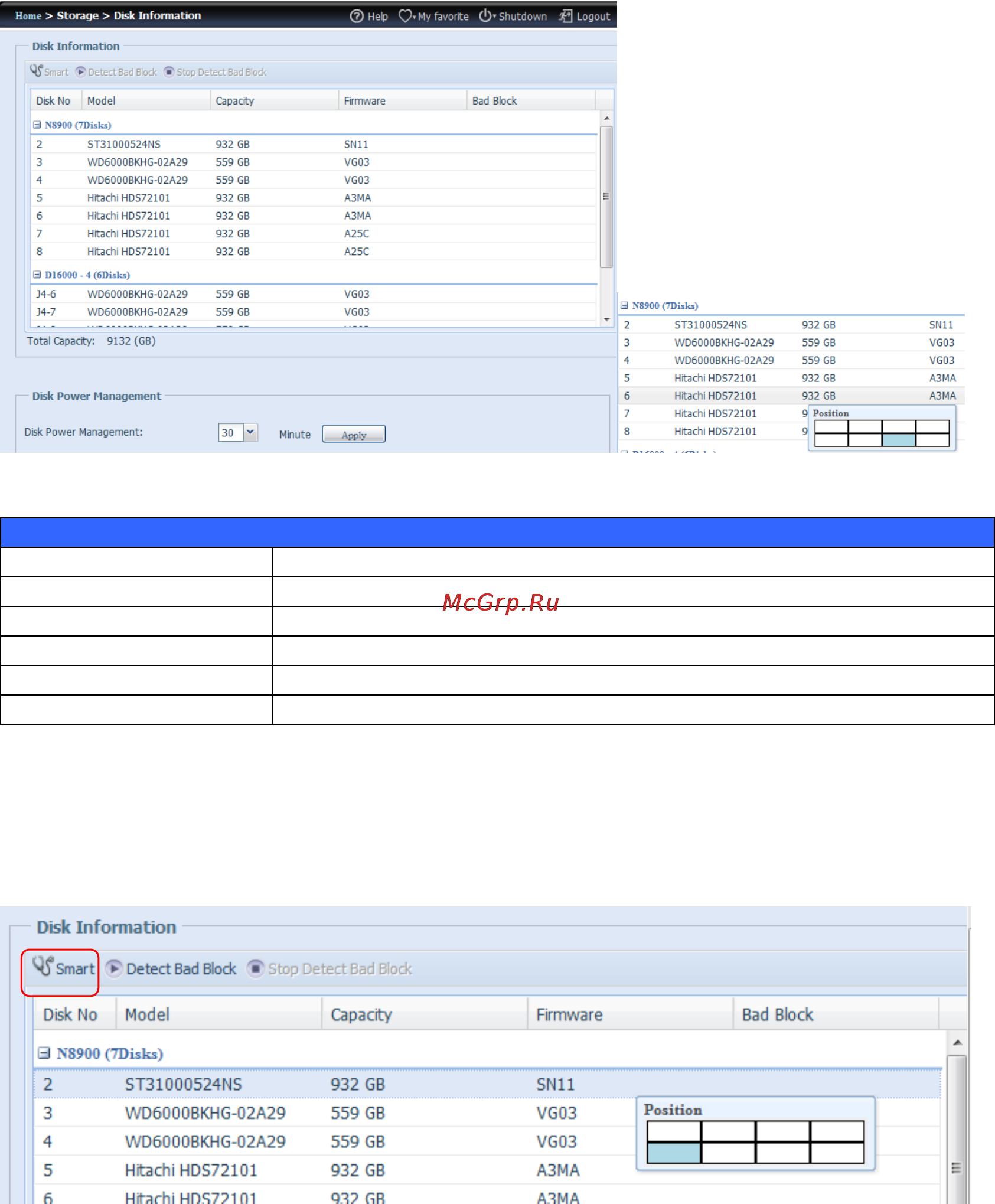Click Stop Detect Bad Block in top panel
The height and width of the screenshot is (1204, 995).
215,72
